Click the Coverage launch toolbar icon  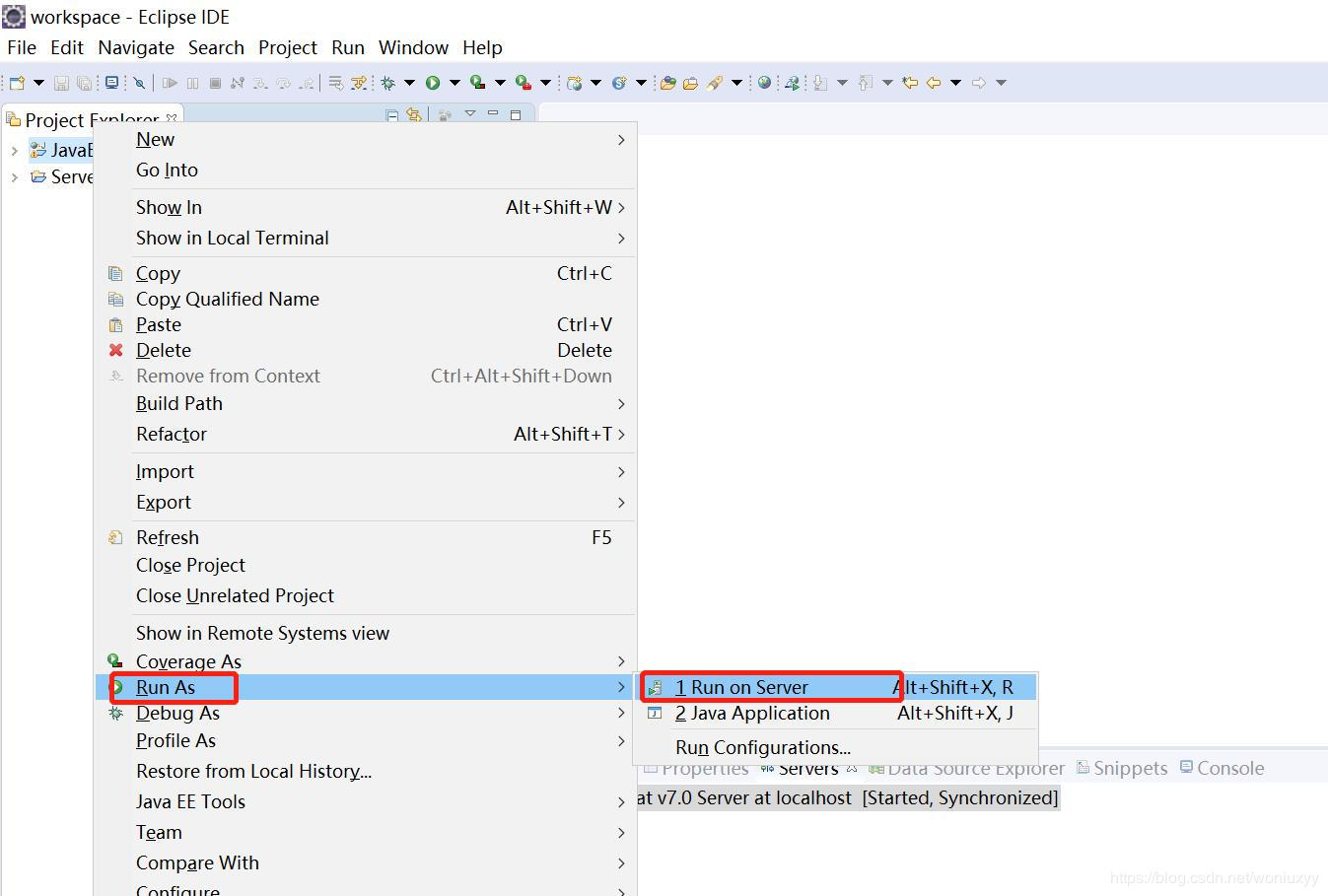point(477,83)
